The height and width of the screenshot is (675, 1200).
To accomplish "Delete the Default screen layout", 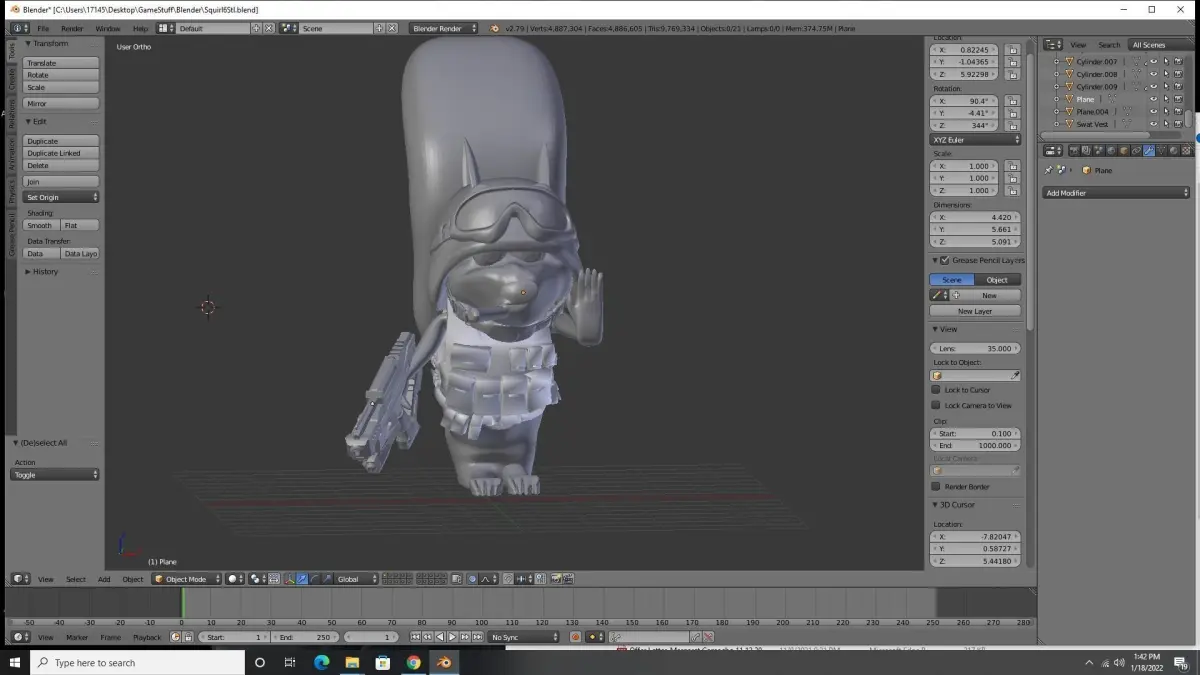I will click(269, 28).
